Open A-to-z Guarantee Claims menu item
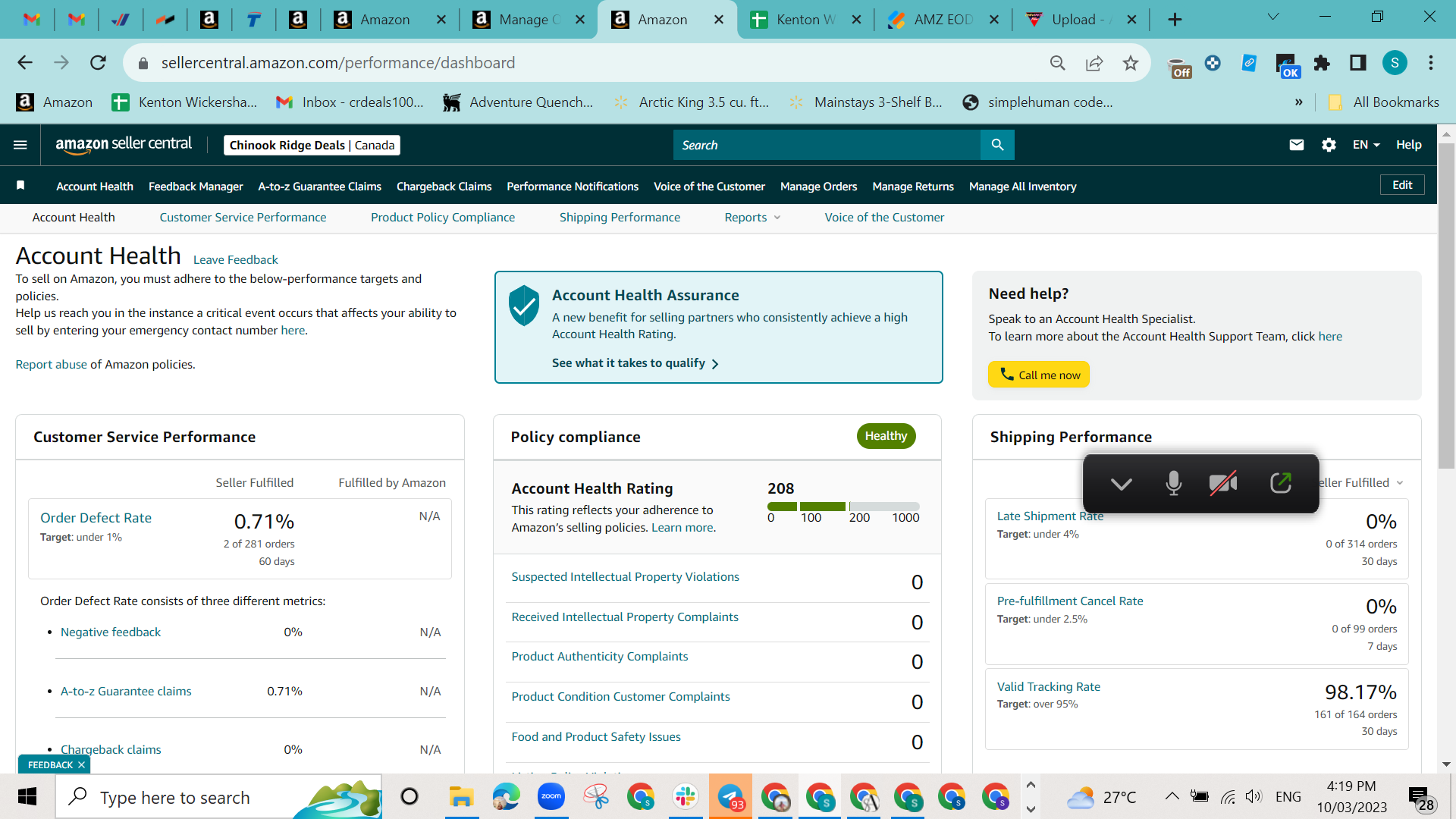The image size is (1456, 819). 319,187
